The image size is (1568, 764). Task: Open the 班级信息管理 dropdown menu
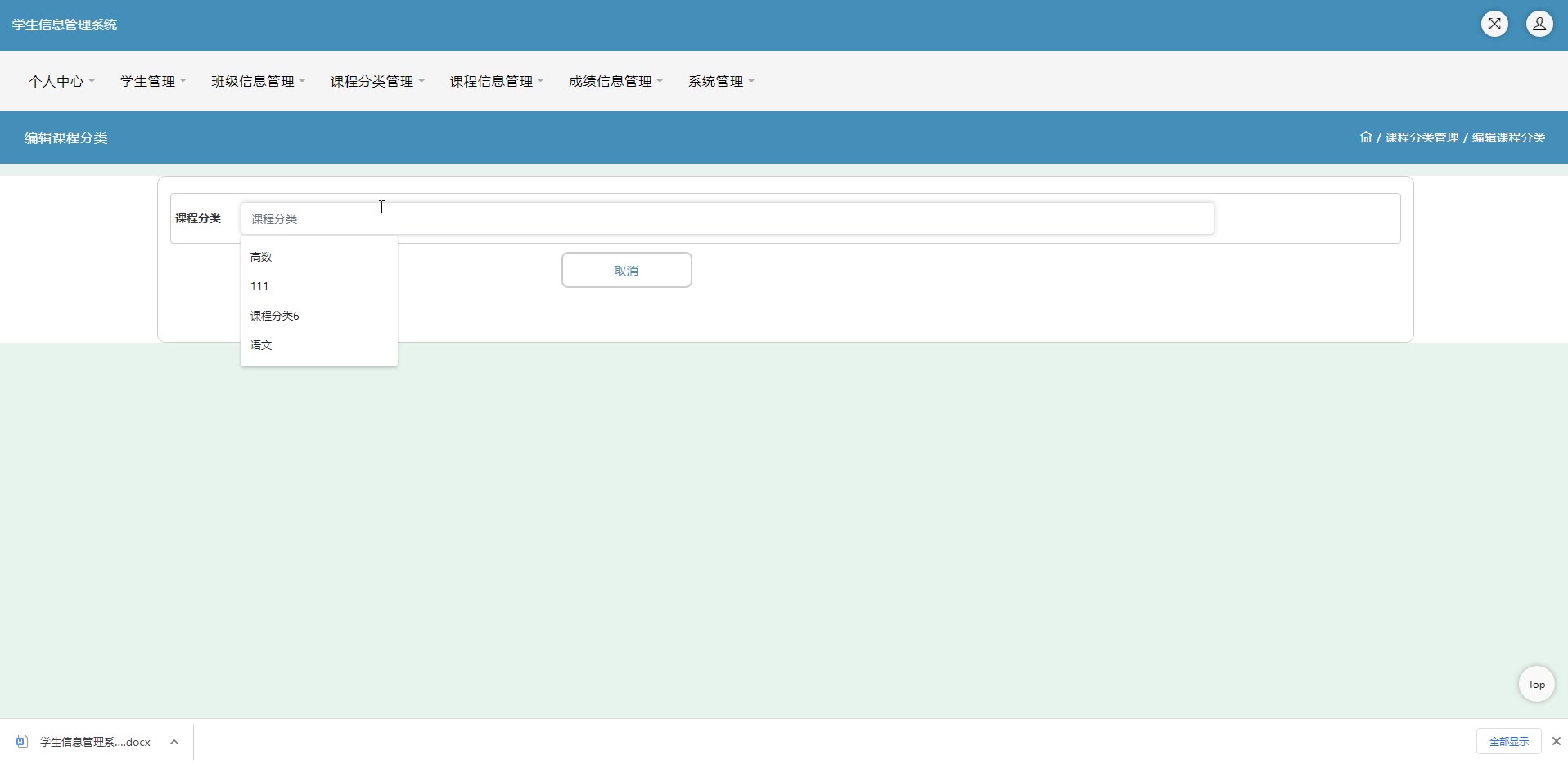(259, 81)
